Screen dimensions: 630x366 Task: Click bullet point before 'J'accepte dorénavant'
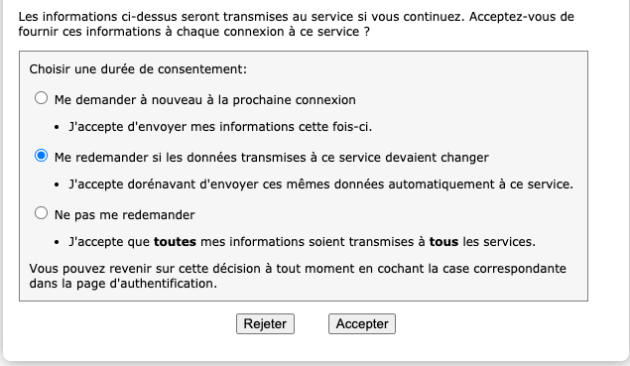(x=57, y=185)
